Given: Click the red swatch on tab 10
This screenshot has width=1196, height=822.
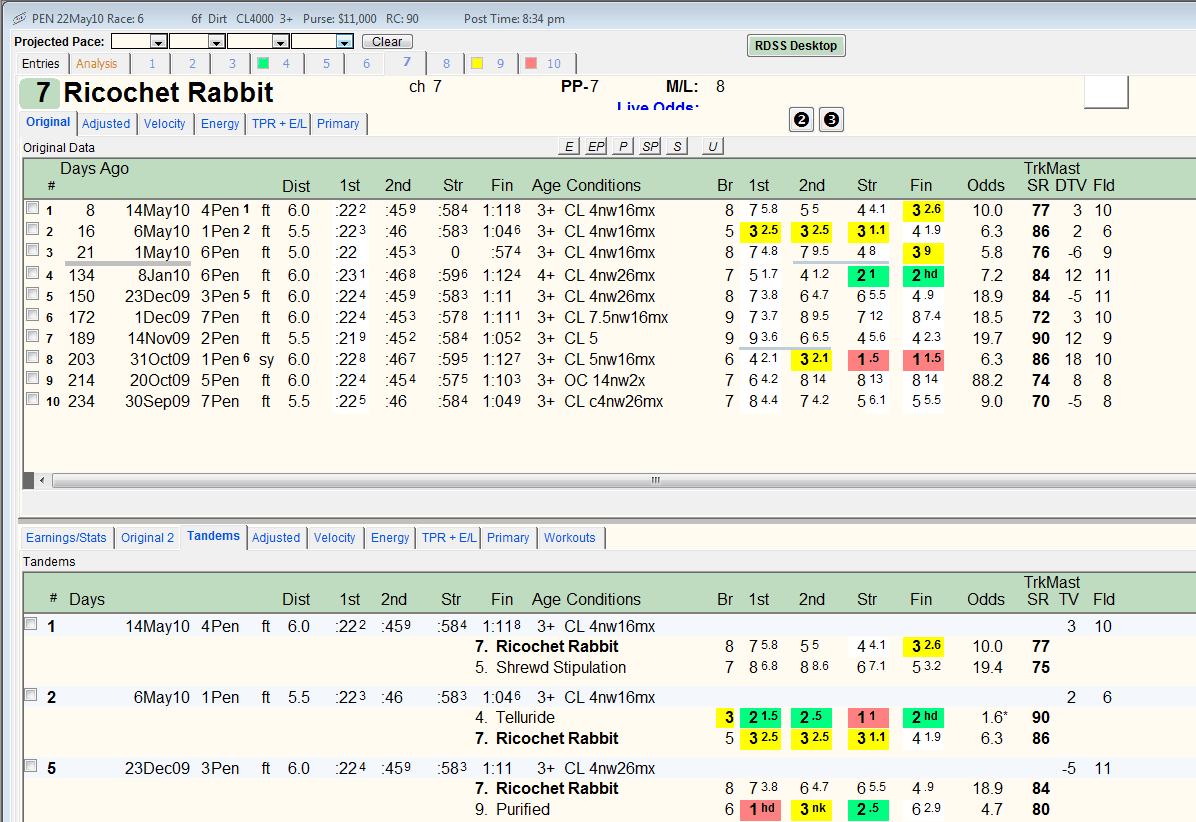Looking at the screenshot, I should click(532, 63).
